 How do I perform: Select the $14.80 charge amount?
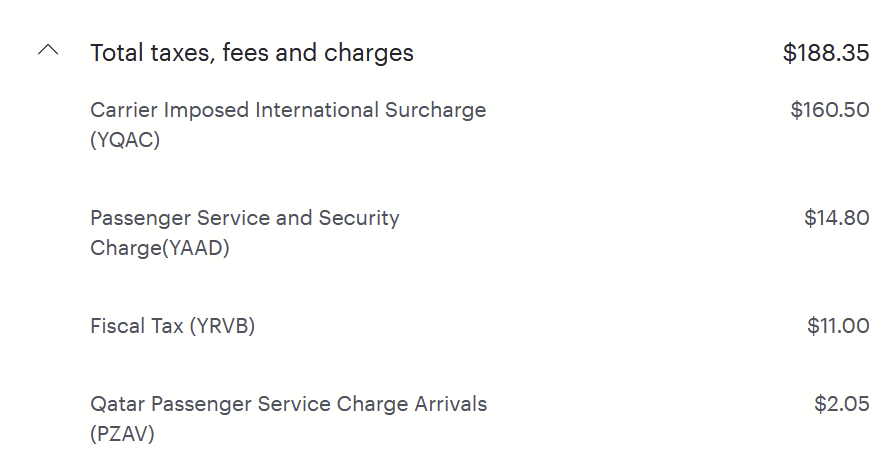coord(836,218)
